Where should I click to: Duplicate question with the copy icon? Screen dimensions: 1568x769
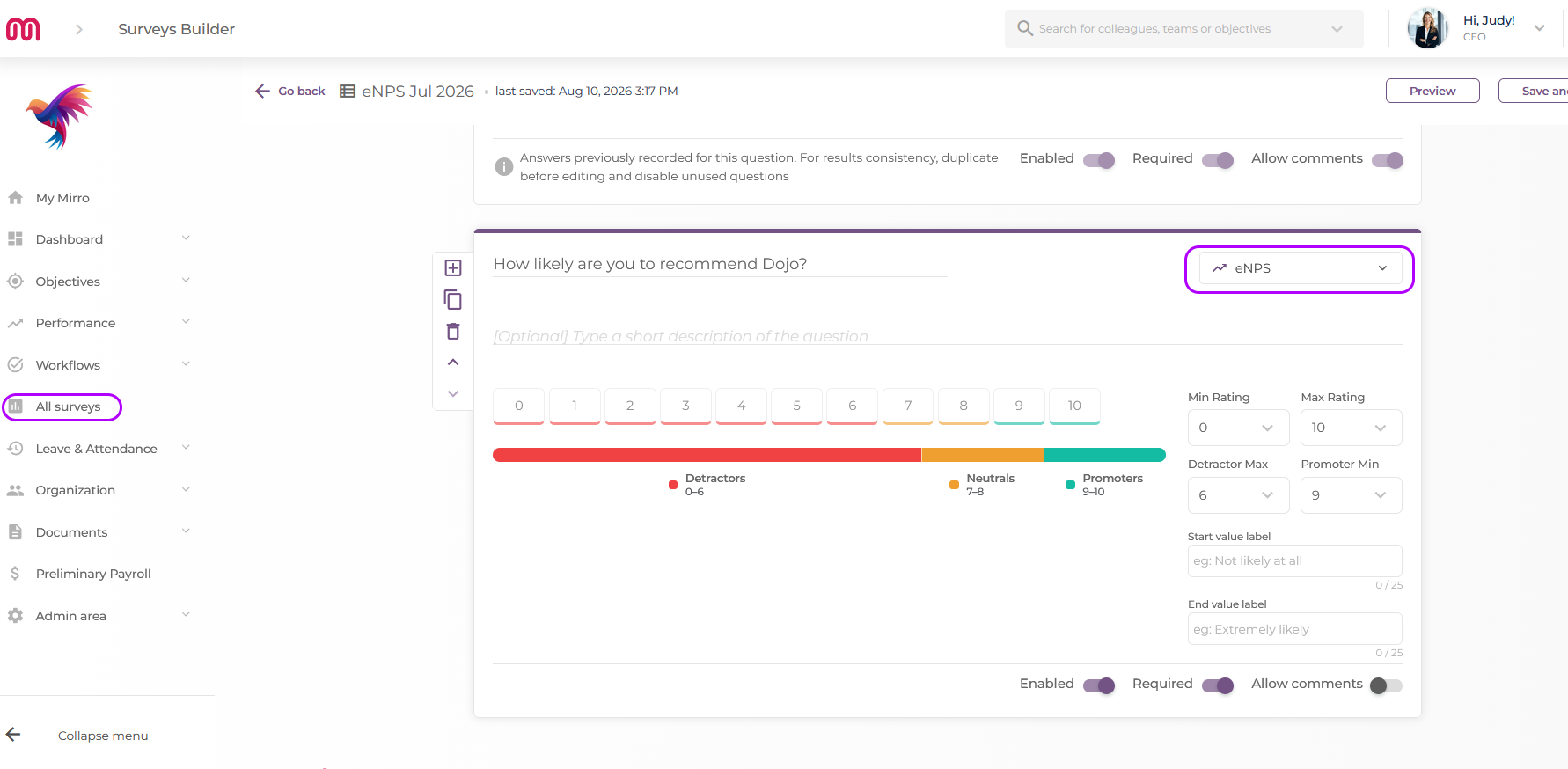click(x=453, y=300)
